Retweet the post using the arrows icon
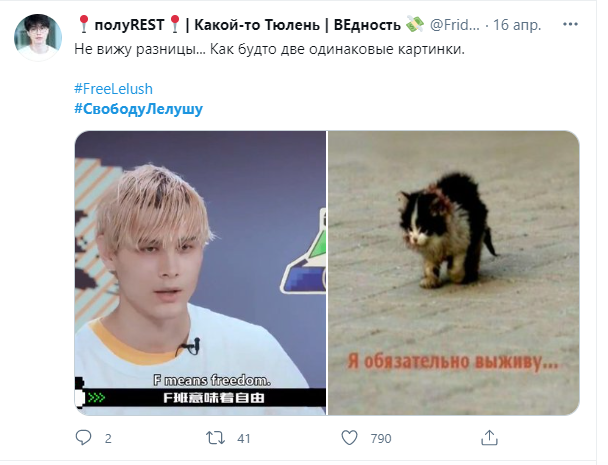 click(215, 438)
